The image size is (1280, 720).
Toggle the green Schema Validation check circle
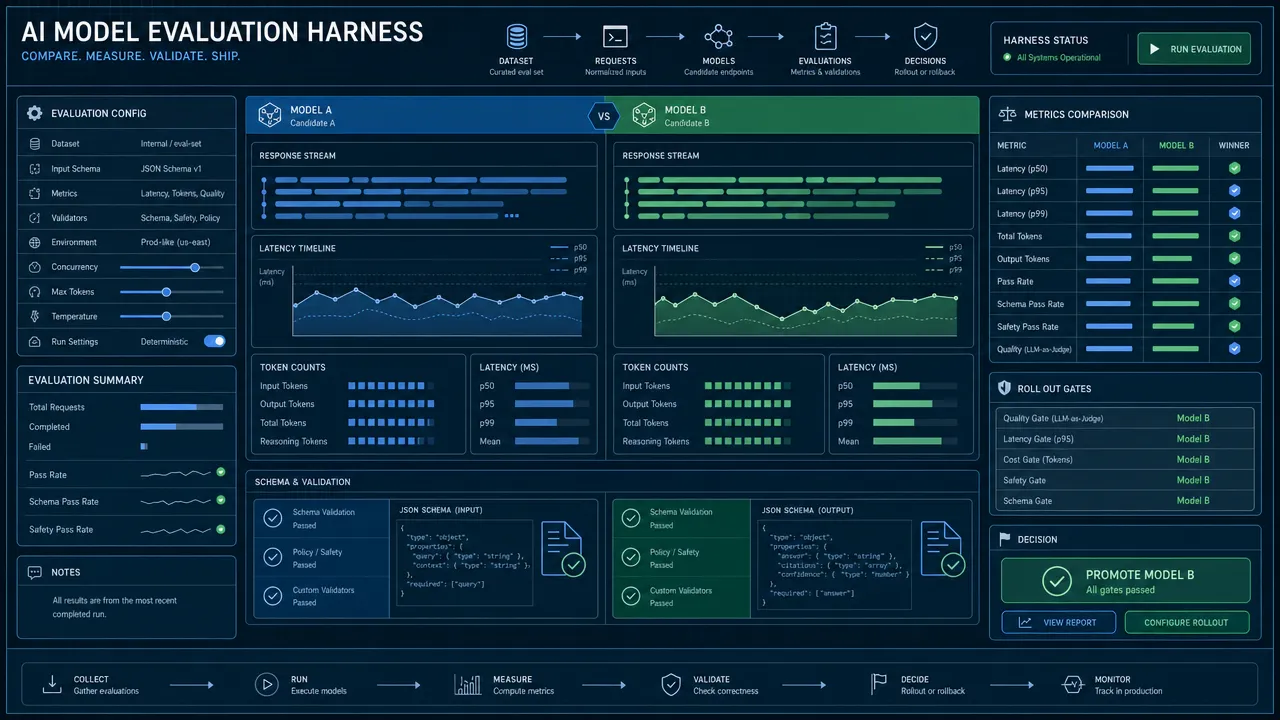point(631,518)
